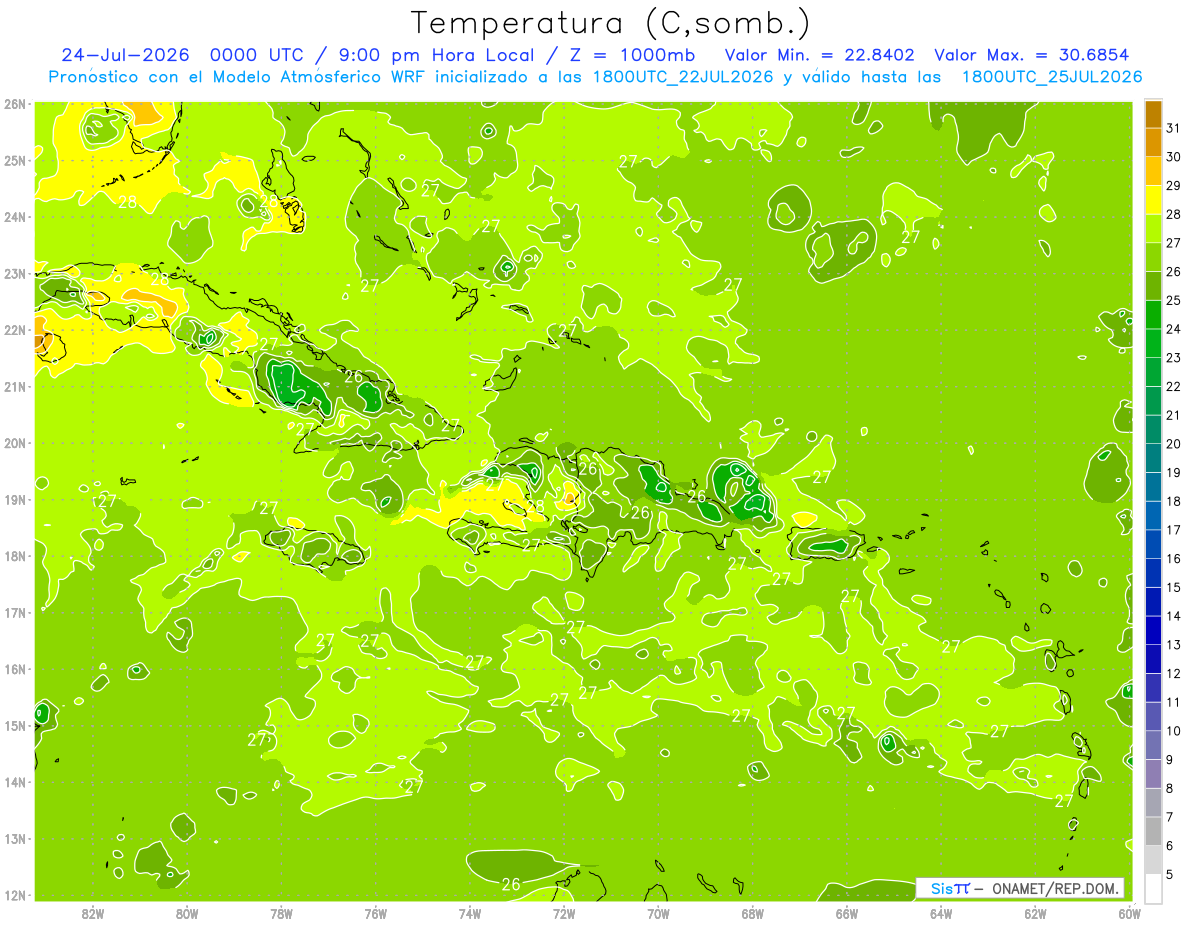Click the 'Valor Min. = 22.8402' value
The height and width of the screenshot is (927, 1200).
click(819, 55)
